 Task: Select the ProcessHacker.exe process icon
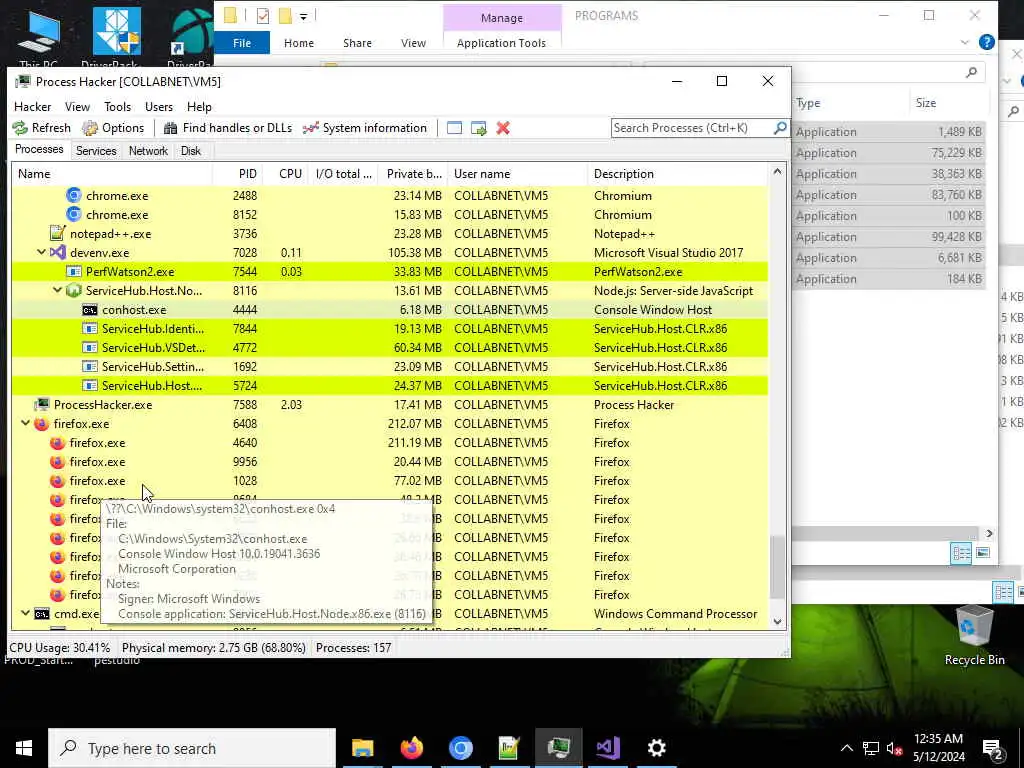42,404
